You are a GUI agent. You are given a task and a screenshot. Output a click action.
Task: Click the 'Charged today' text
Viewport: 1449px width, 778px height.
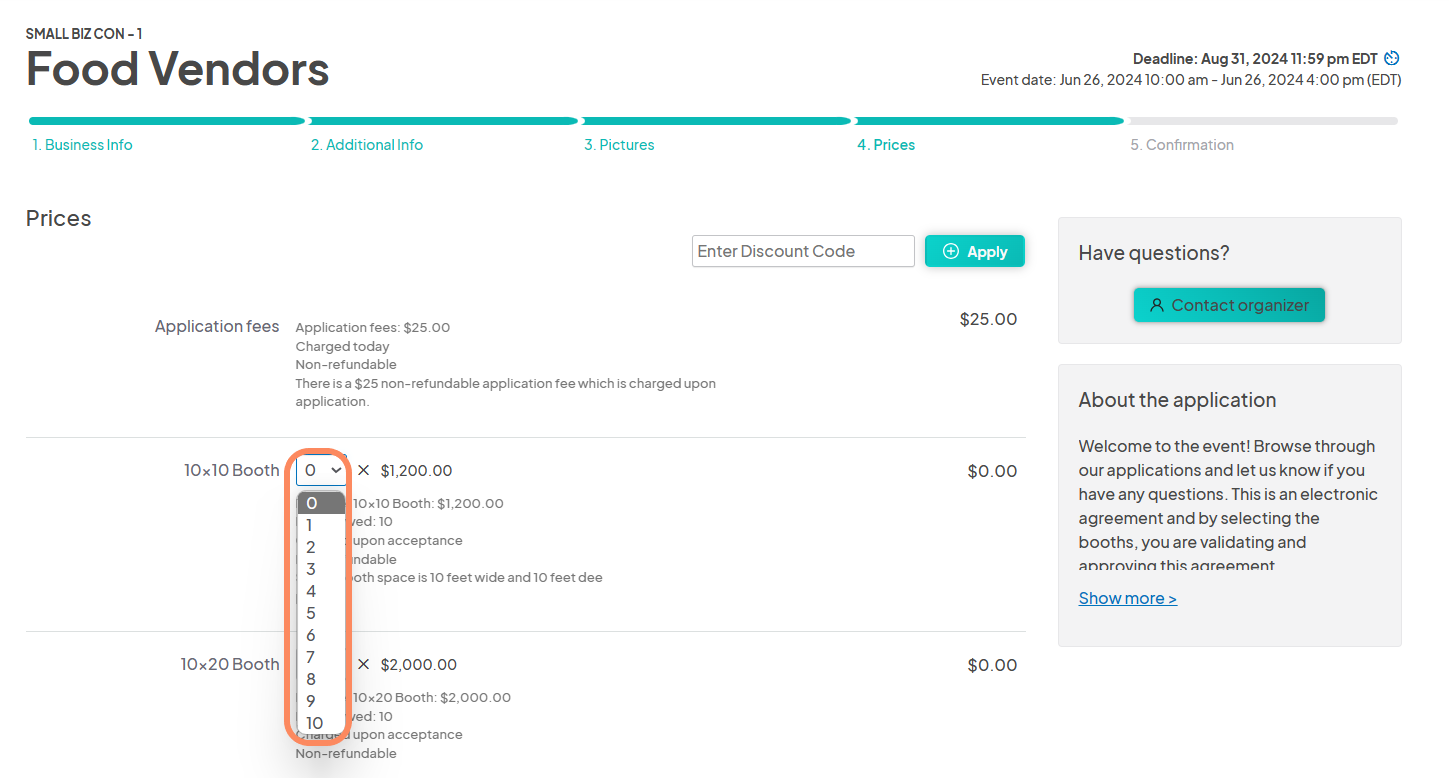pyautogui.click(x=342, y=346)
